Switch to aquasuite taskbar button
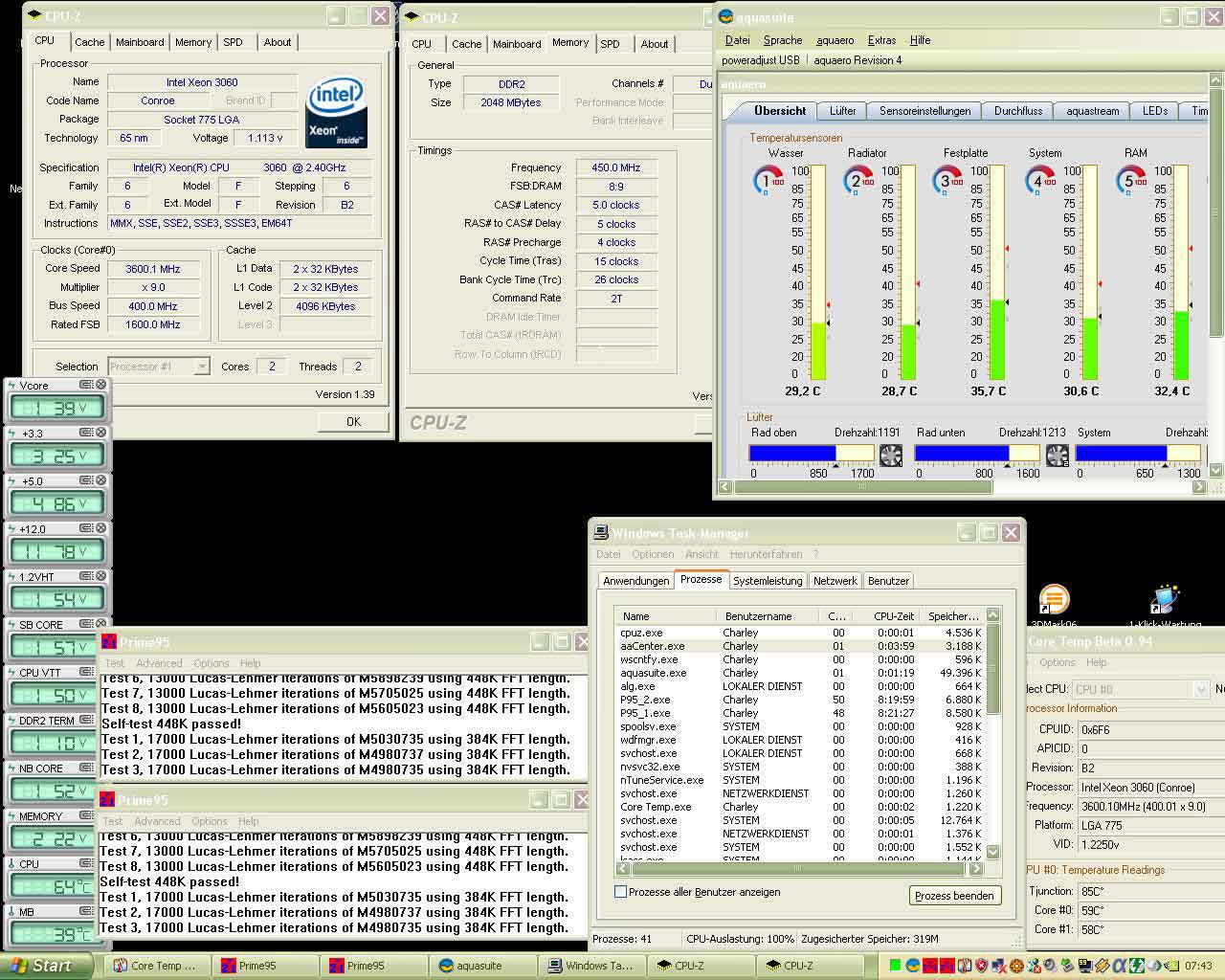This screenshot has width=1225, height=980. 480,966
